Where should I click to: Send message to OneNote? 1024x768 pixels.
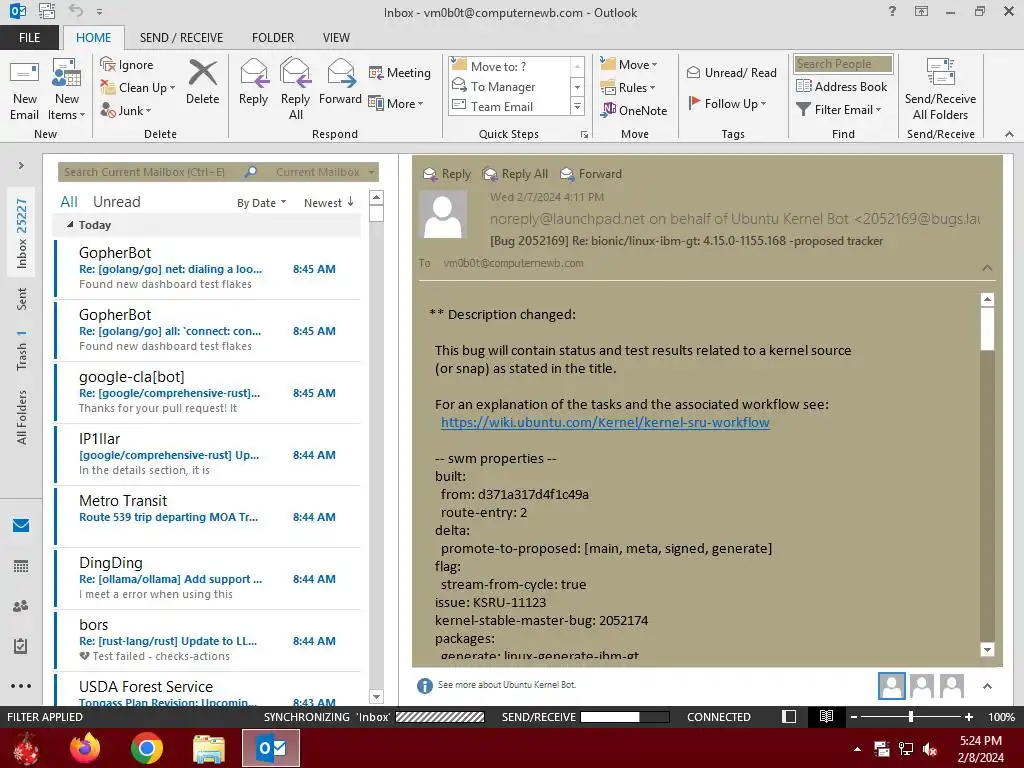634,110
